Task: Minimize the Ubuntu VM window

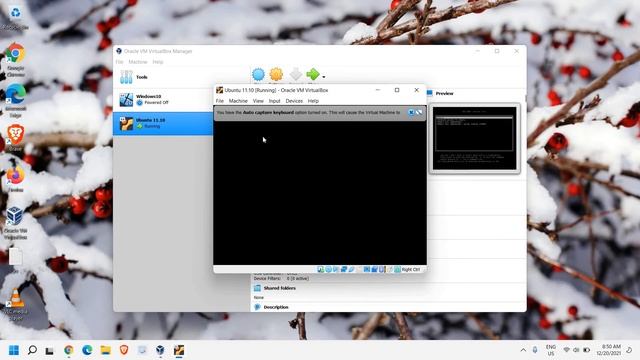Action: click(378, 90)
